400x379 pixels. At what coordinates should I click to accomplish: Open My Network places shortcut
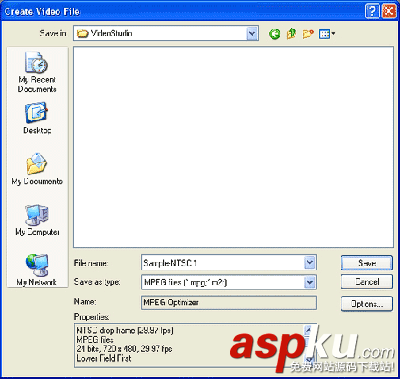coord(37,270)
